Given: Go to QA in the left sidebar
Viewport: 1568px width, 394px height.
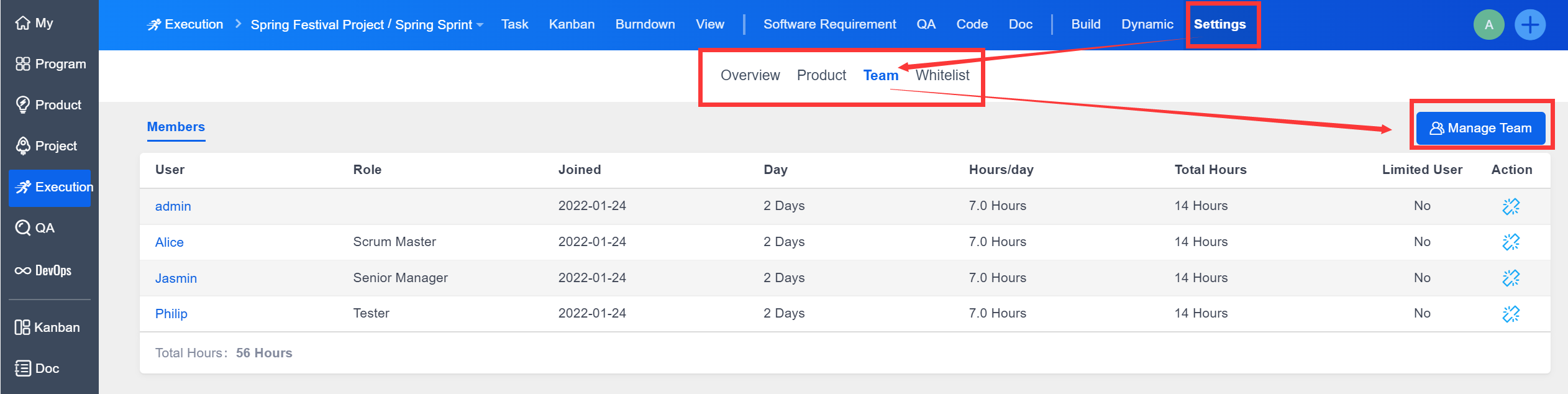Looking at the screenshot, I should [35, 228].
